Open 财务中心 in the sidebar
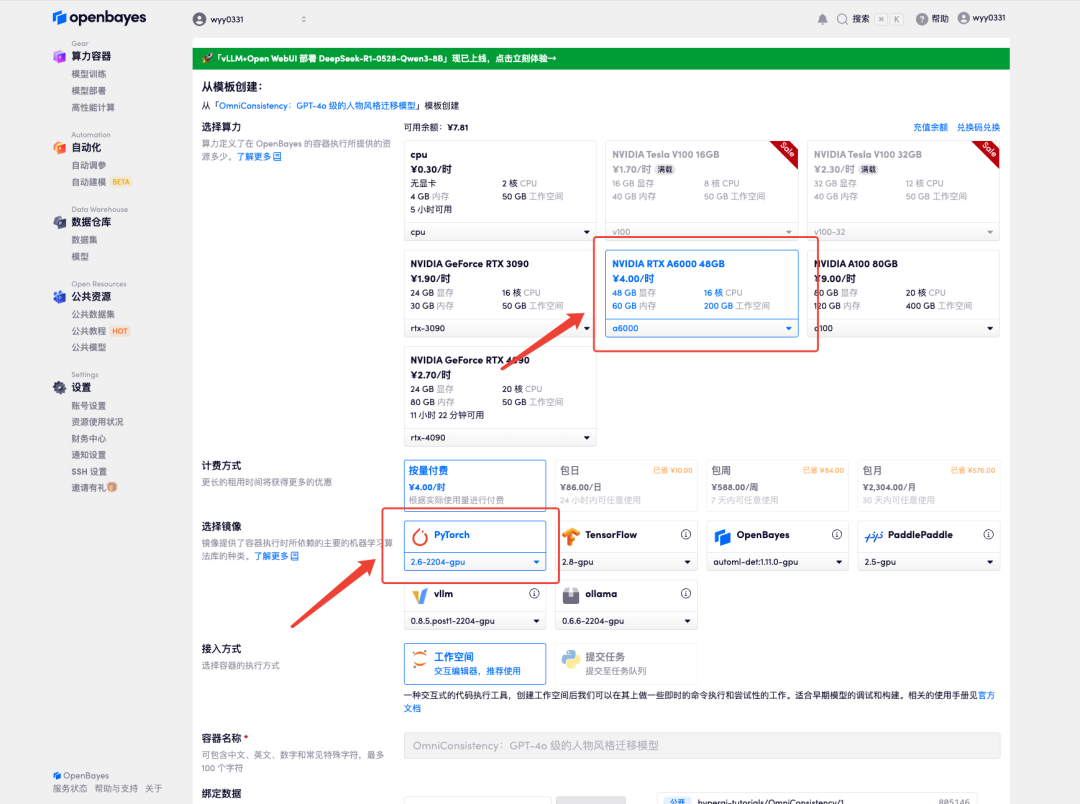Screen dimensions: 1080x804 89,438
